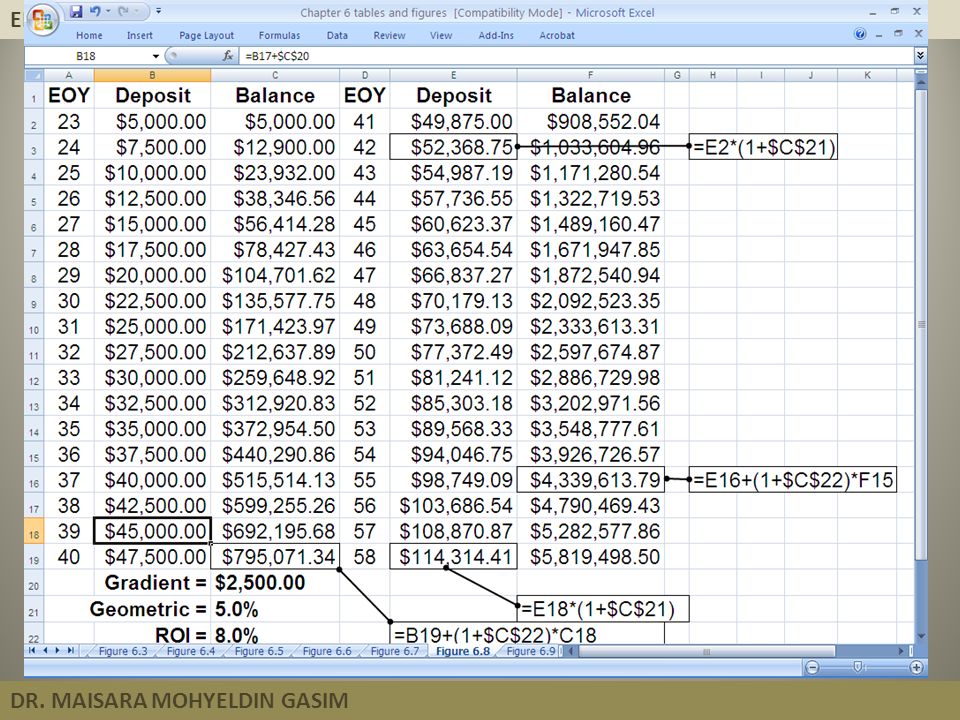
Task: Minimize the workbook window inside ribbon
Action: (x=879, y=35)
